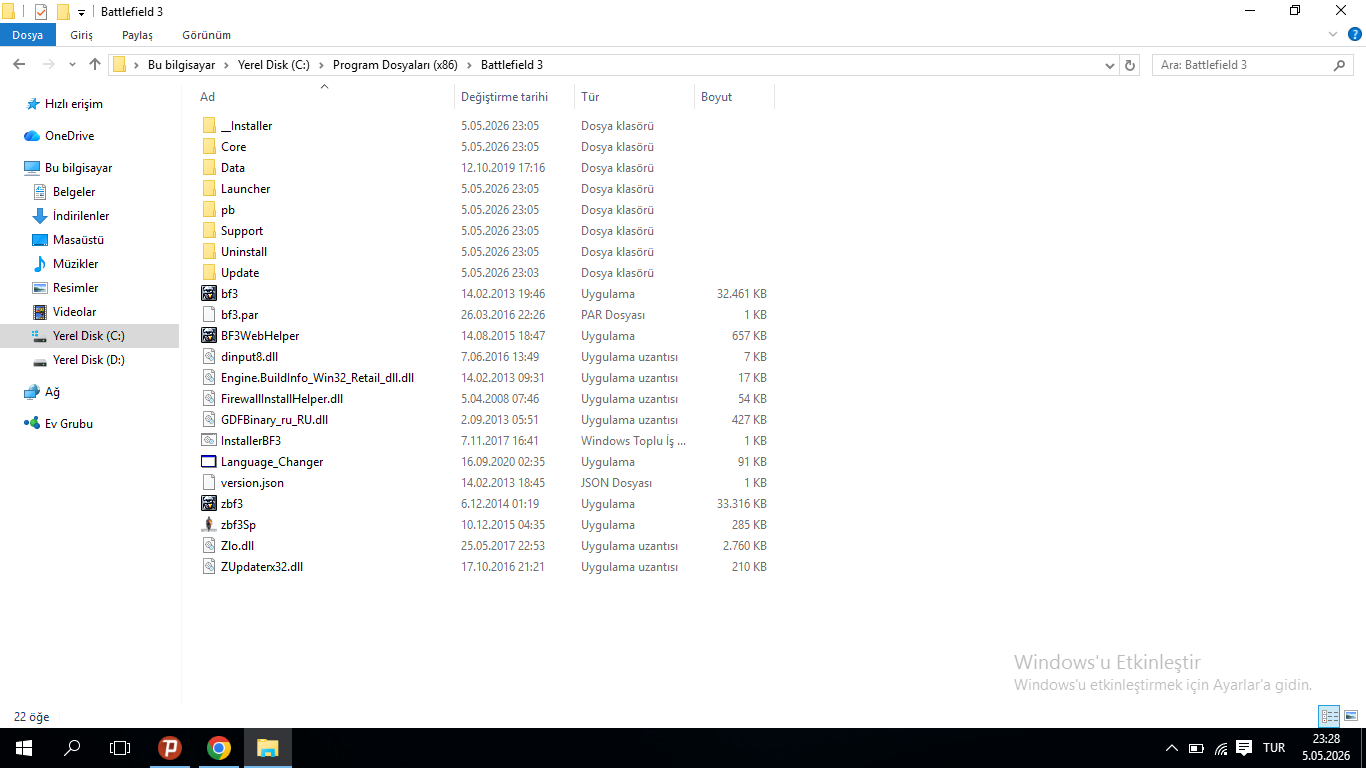The width and height of the screenshot is (1366, 768).
Task: Click the refresh button beside address bar
Action: (x=1131, y=65)
